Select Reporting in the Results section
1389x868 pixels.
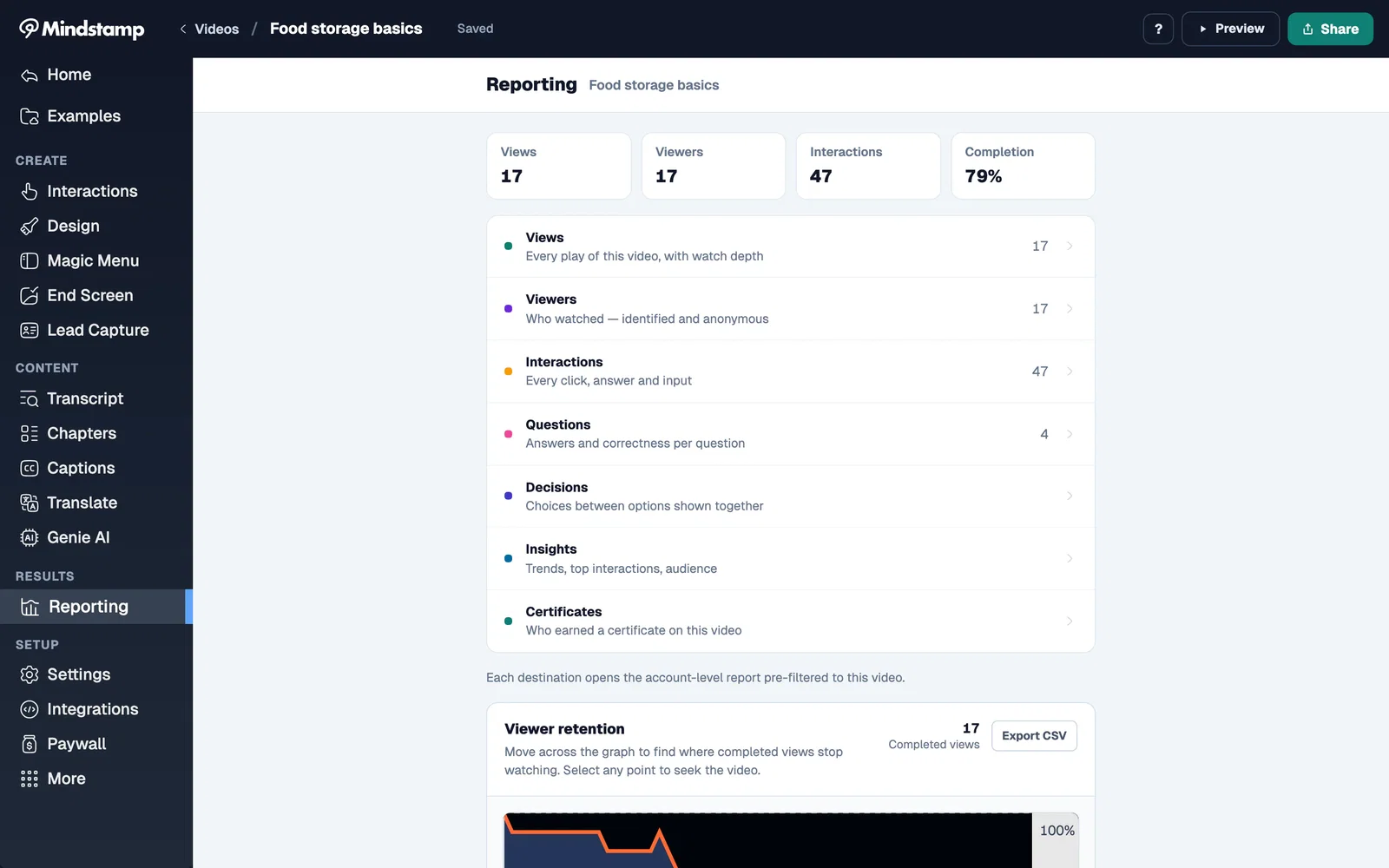point(95,607)
